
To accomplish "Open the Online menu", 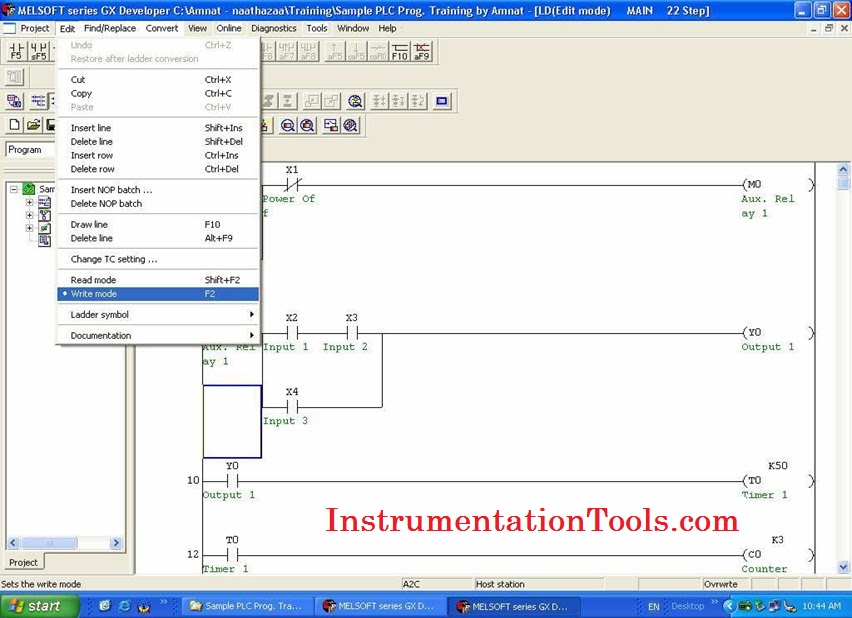I will click(x=229, y=28).
